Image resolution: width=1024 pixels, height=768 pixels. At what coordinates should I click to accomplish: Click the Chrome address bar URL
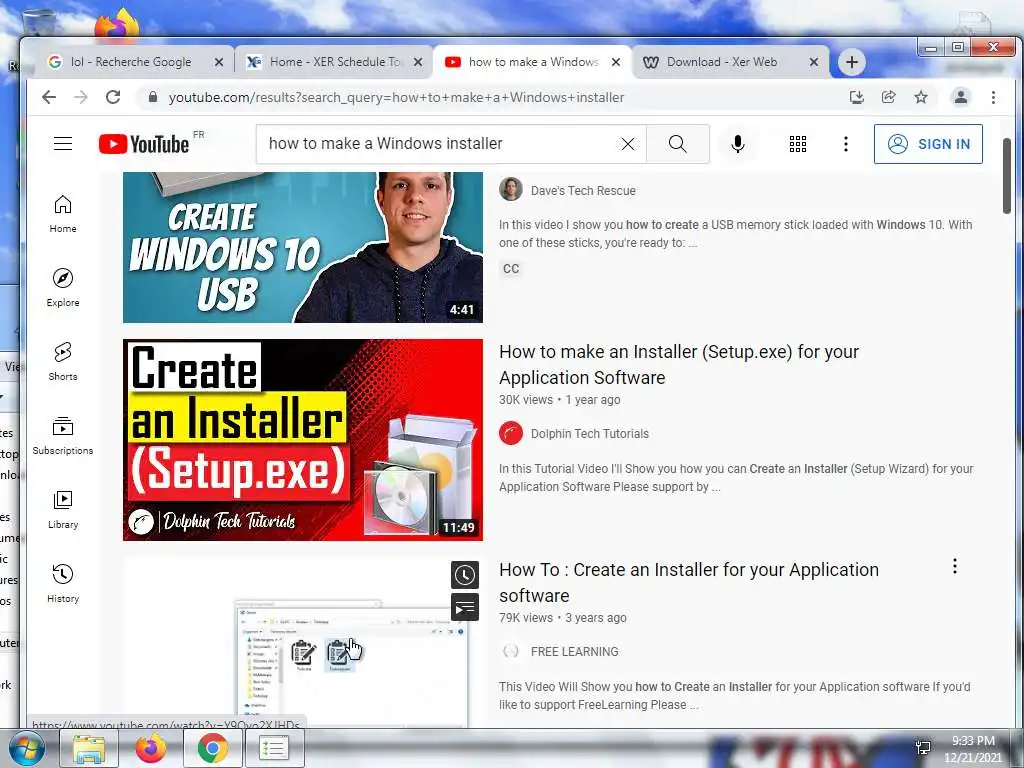tap(396, 97)
